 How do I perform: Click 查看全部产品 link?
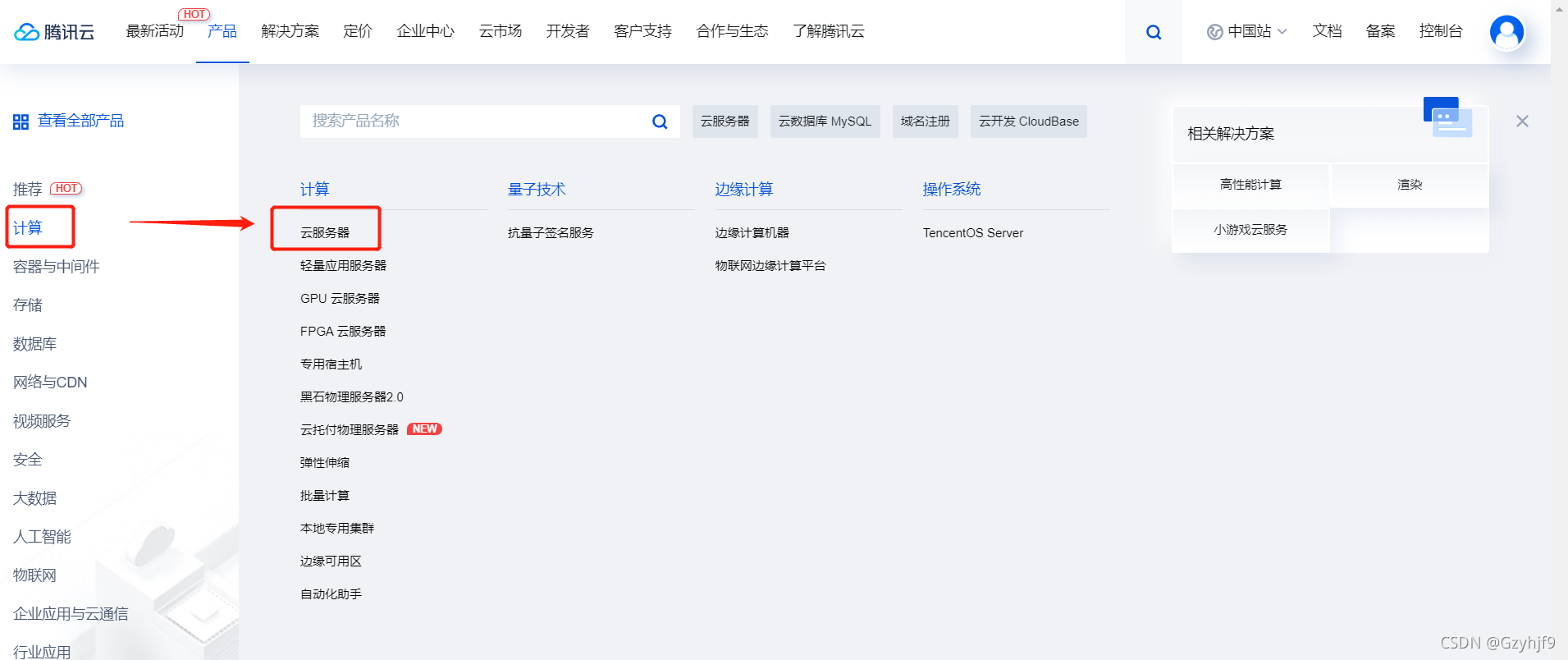(80, 121)
